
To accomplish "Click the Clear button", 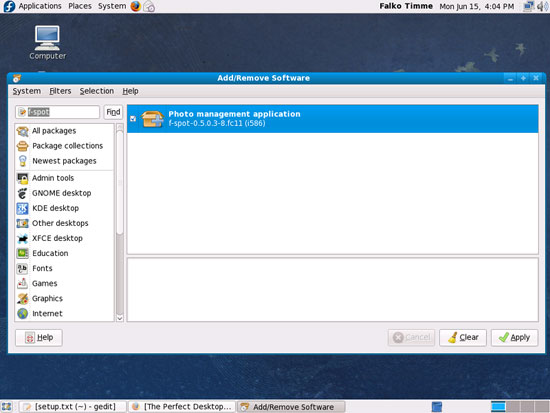I will click(463, 338).
